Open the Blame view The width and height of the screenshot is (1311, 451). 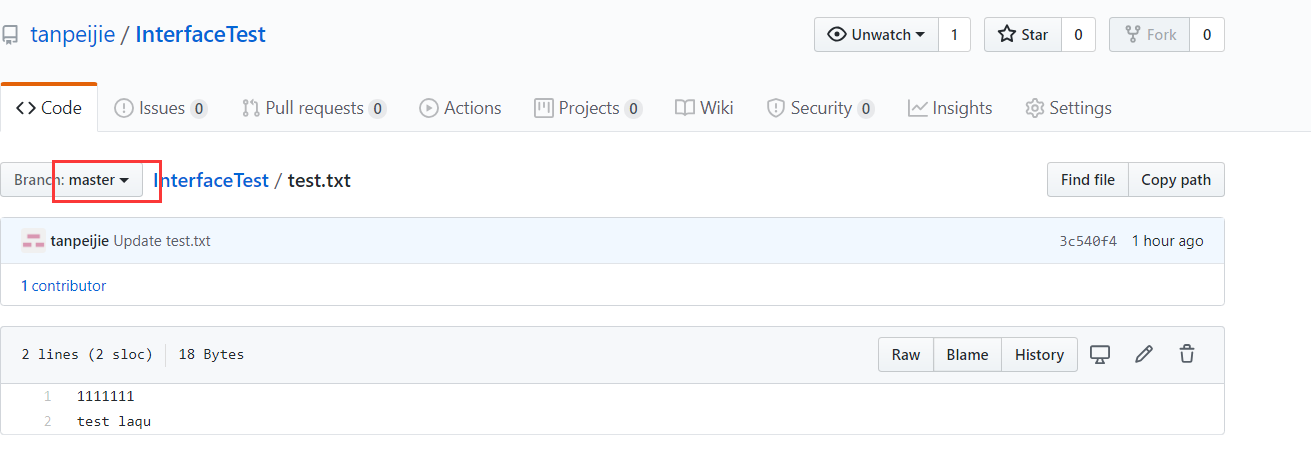pyautogui.click(x=967, y=354)
